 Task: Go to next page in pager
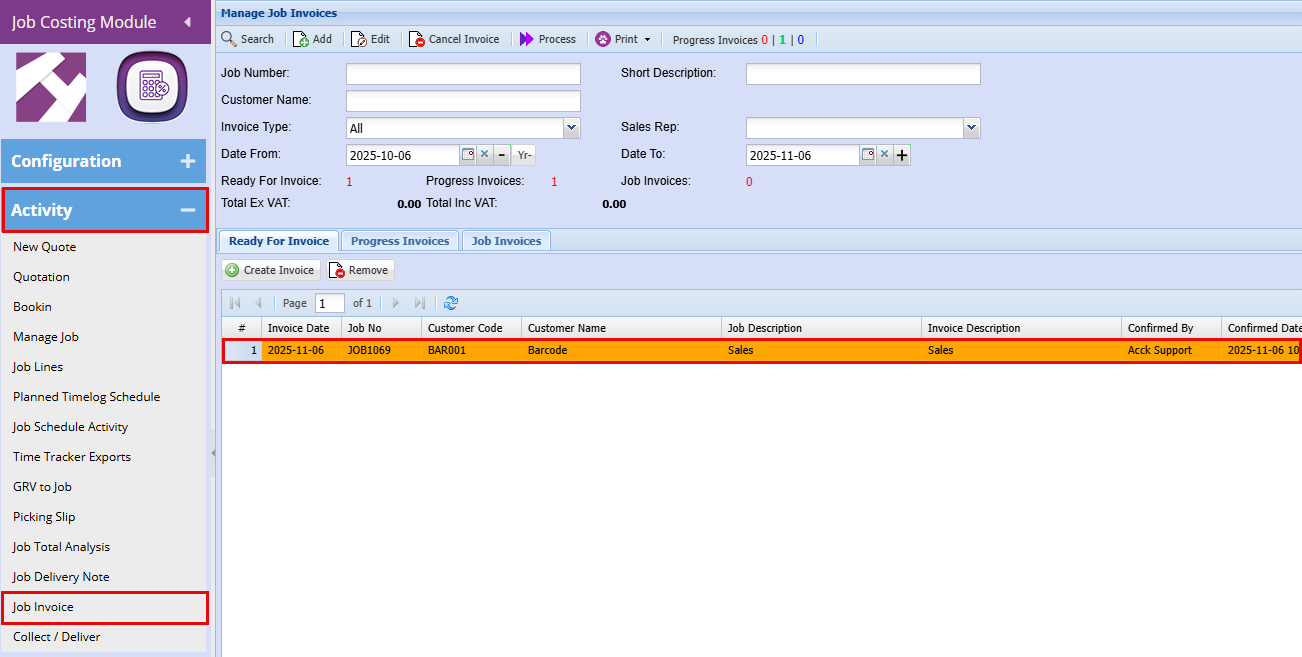pos(396,303)
